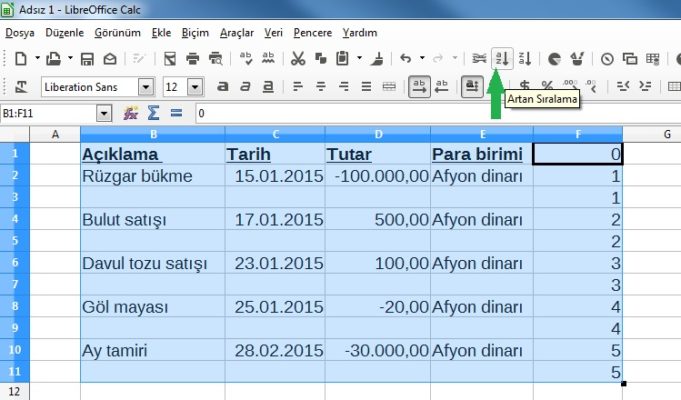Select column G header
Screen dimensions: 681x400
tap(666, 133)
